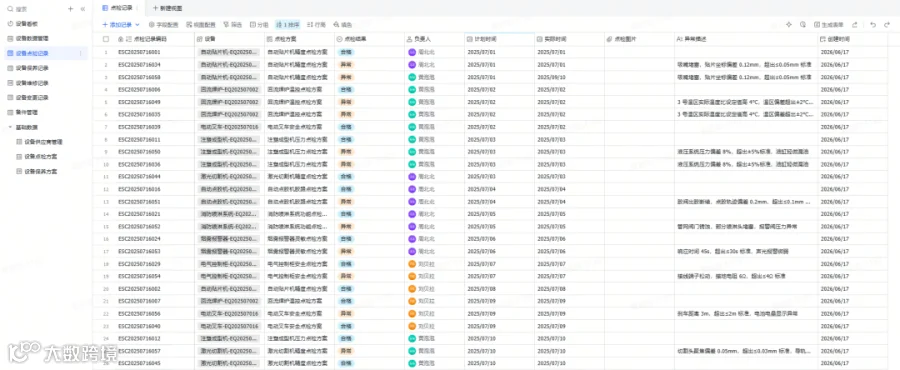The height and width of the screenshot is (370, 900).
Task: Click the redo arrow icon
Action: pos(887,25)
